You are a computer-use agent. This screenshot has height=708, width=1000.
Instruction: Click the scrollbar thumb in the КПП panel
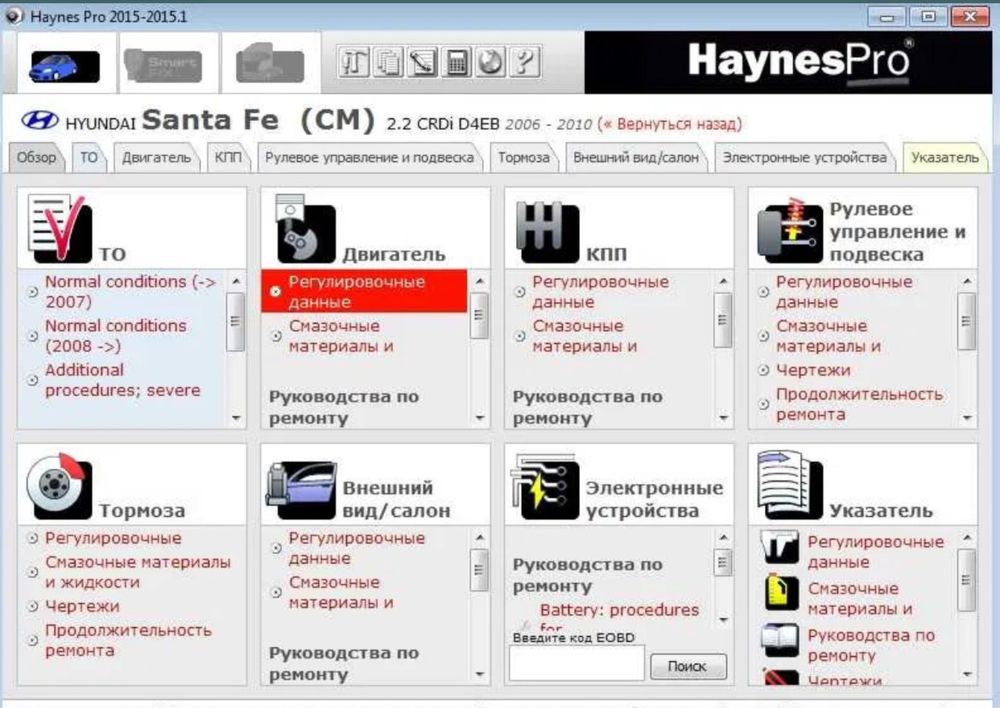coord(723,320)
